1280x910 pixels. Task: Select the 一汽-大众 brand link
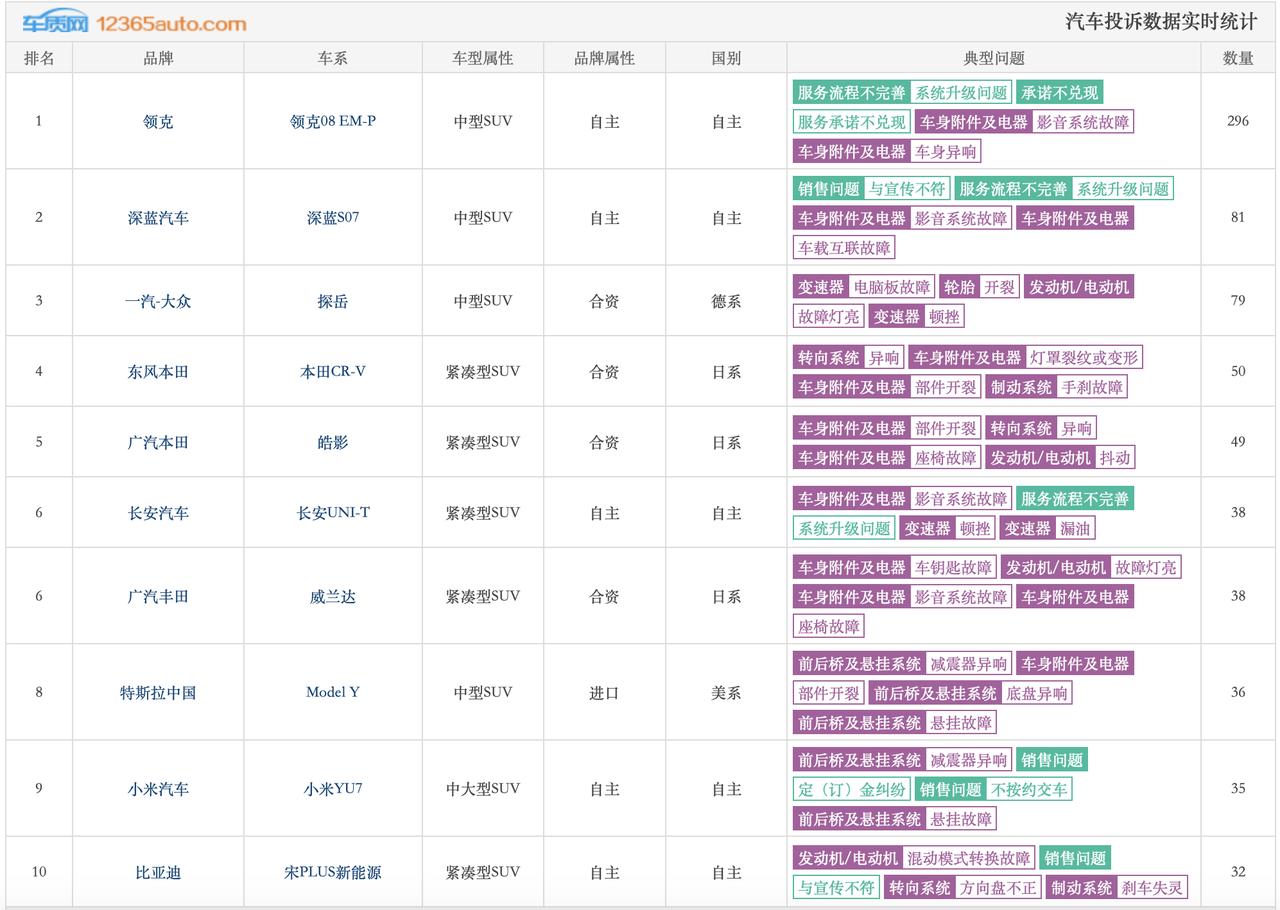158,301
